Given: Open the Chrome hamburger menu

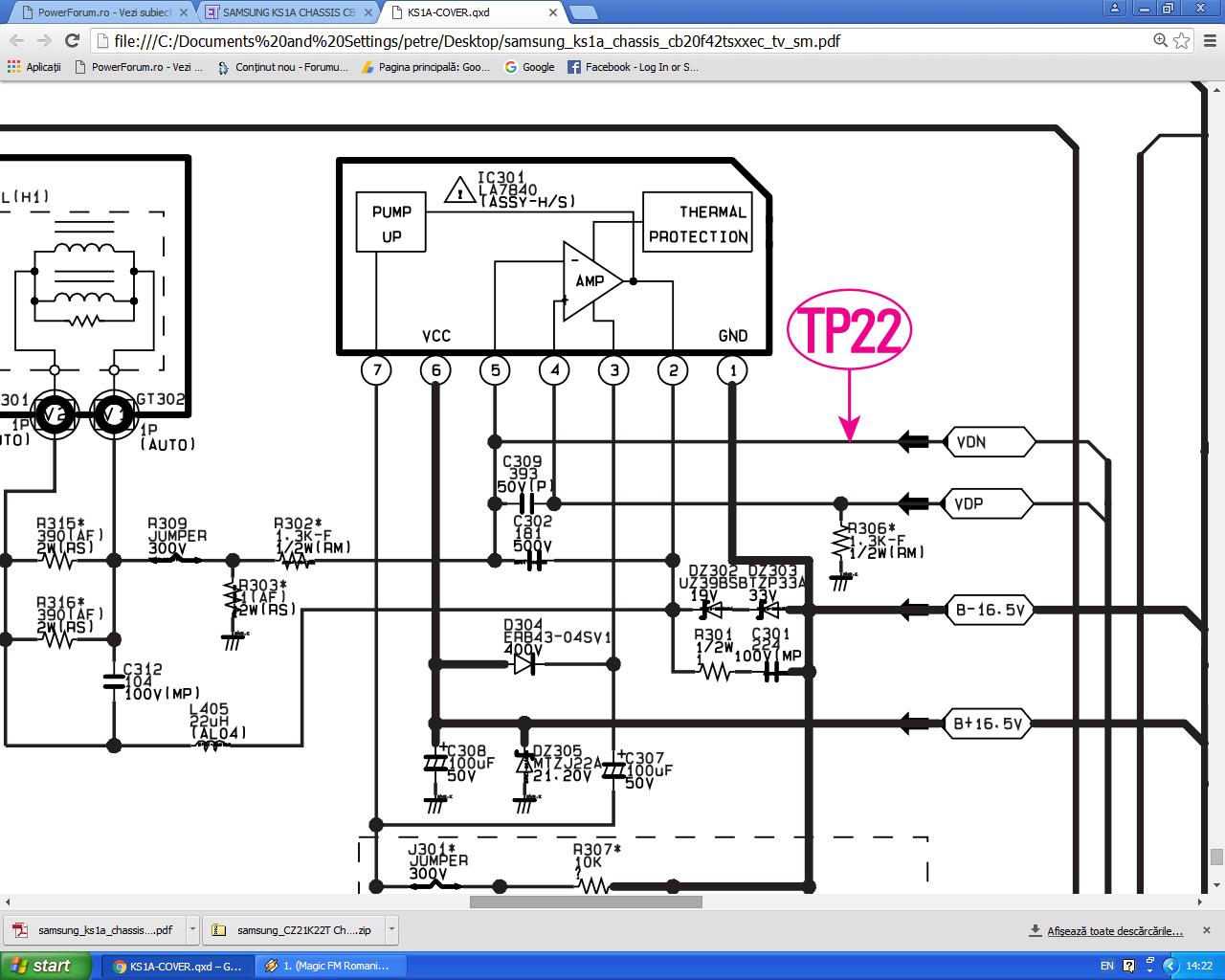Looking at the screenshot, I should pos(1208,41).
